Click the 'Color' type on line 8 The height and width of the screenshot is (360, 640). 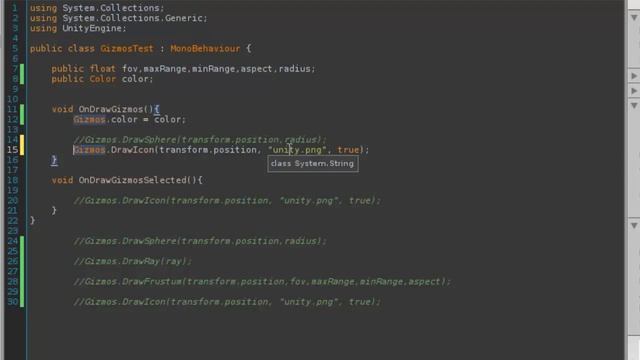(102, 79)
